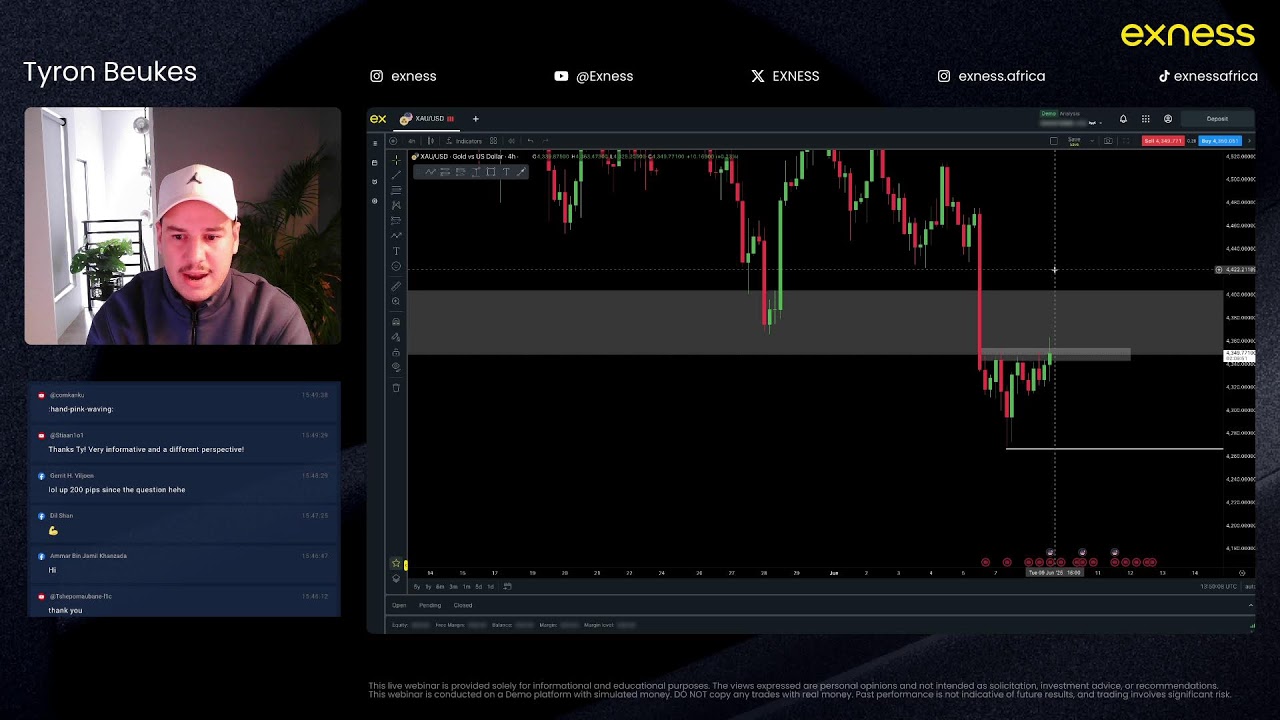This screenshot has height=720, width=1280.
Task: Click the horizontal support line on chart
Action: coord(1114,449)
